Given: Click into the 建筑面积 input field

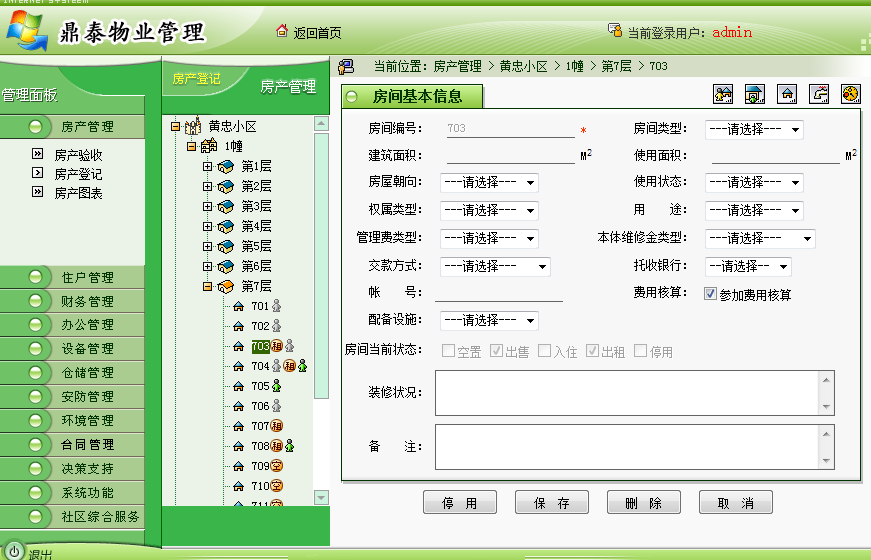Looking at the screenshot, I should [510, 155].
